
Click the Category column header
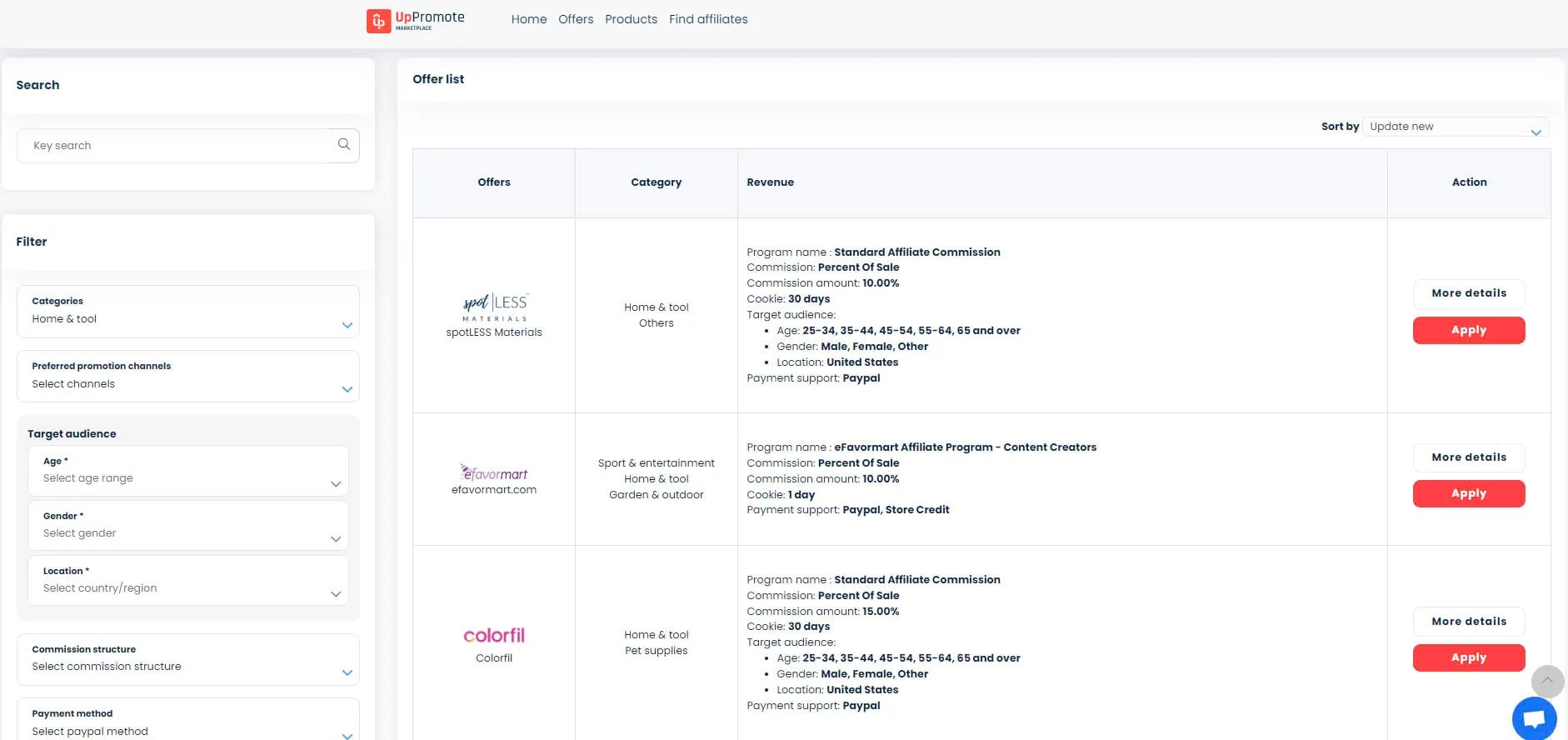pyautogui.click(x=656, y=182)
